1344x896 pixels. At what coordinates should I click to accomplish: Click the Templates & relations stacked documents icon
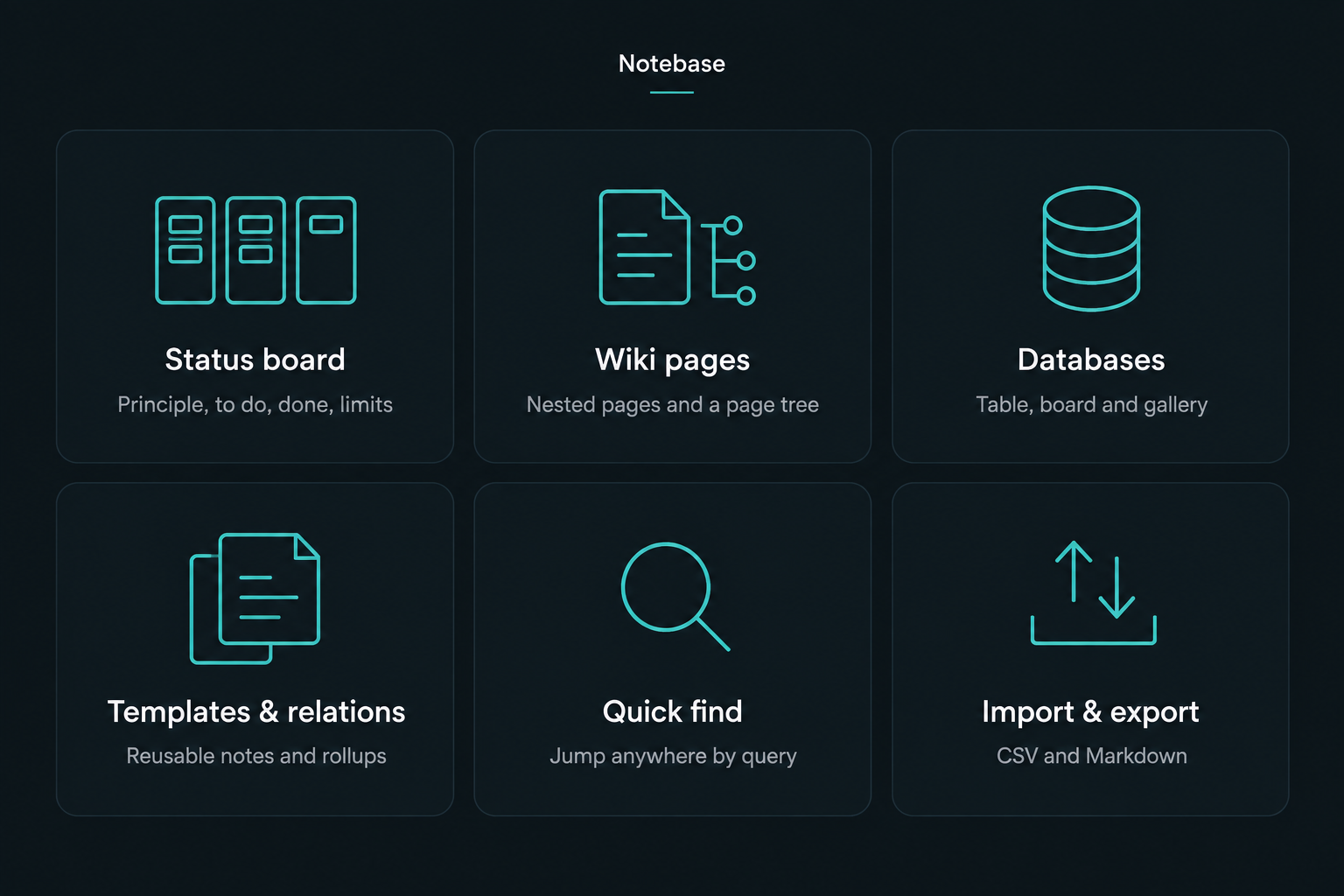tap(255, 598)
